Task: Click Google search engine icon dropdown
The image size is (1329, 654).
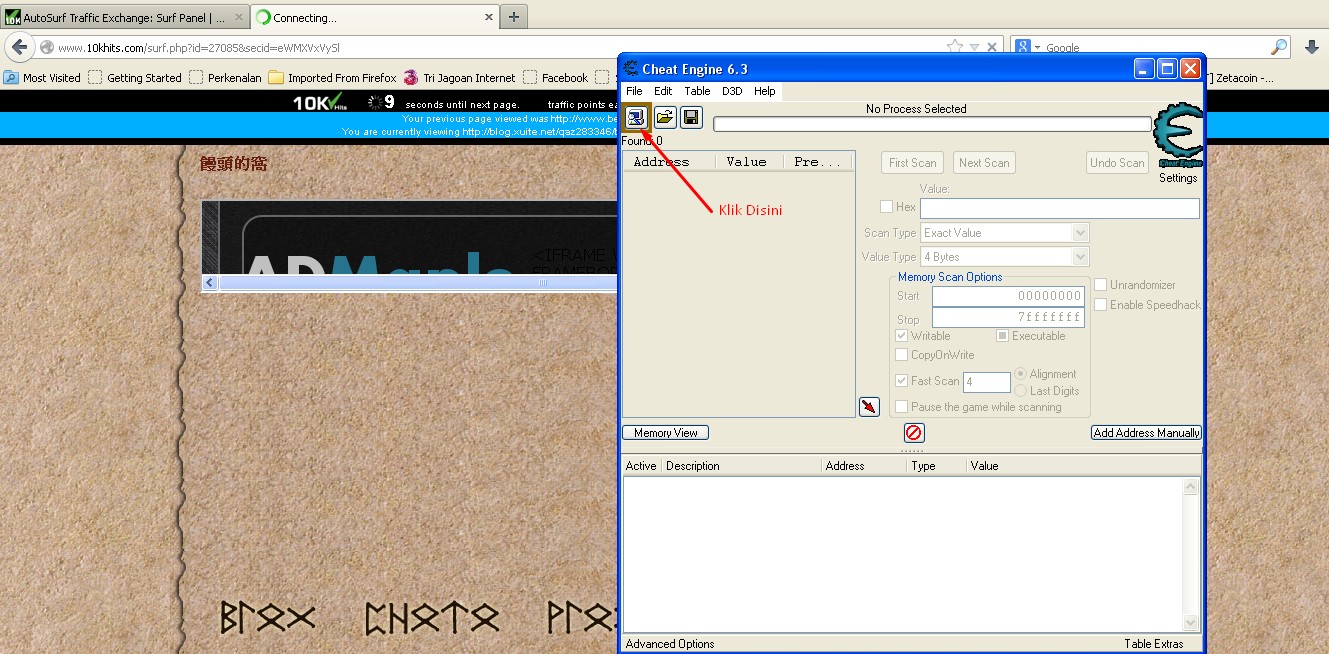Action: 1028,47
